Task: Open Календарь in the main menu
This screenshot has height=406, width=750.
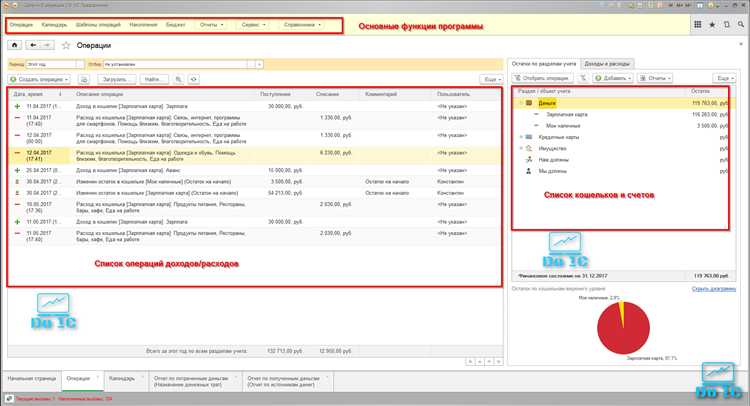Action: tap(54, 24)
